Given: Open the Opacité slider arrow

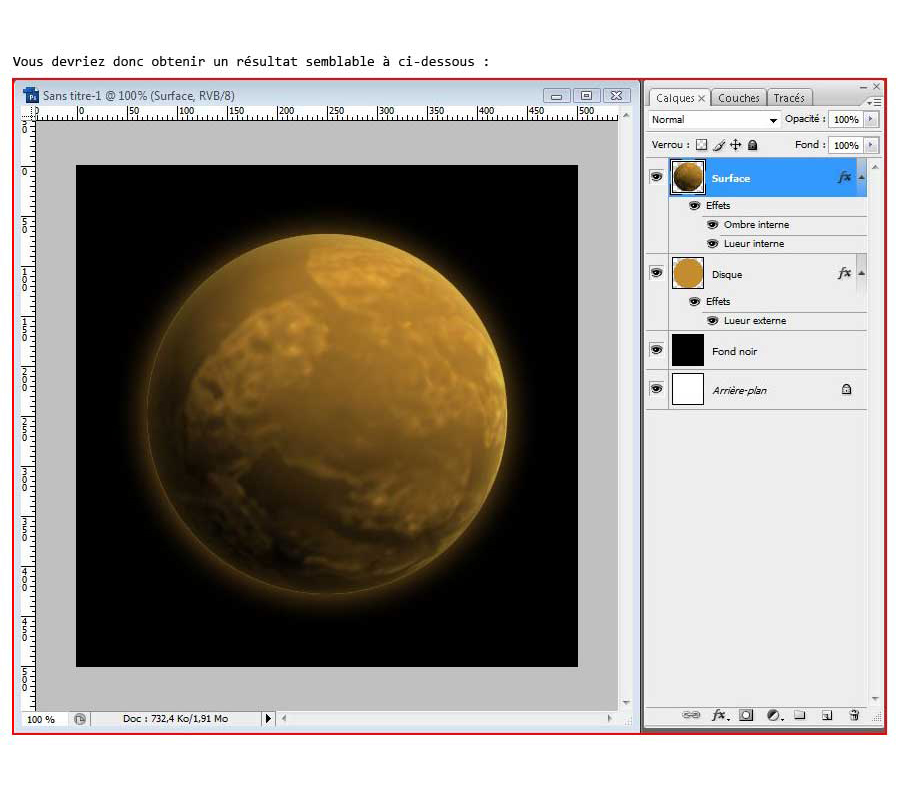Looking at the screenshot, I should tap(871, 120).
